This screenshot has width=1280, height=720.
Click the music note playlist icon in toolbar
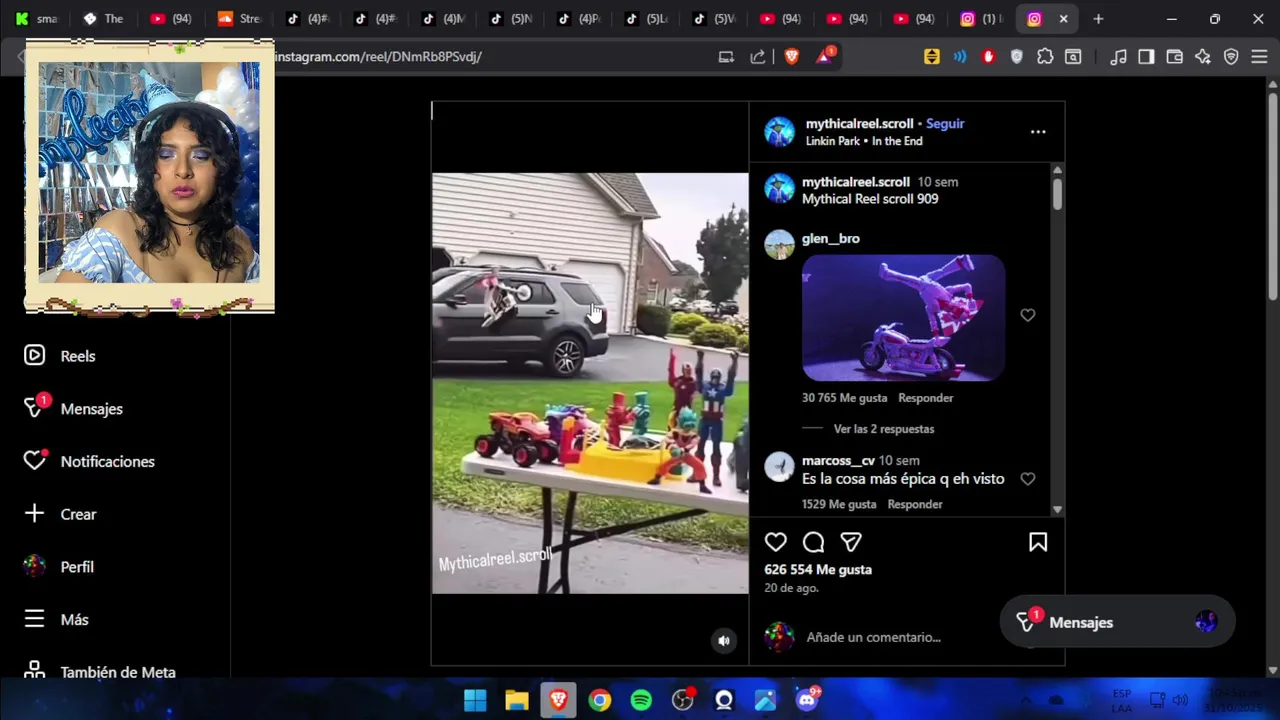1119,57
